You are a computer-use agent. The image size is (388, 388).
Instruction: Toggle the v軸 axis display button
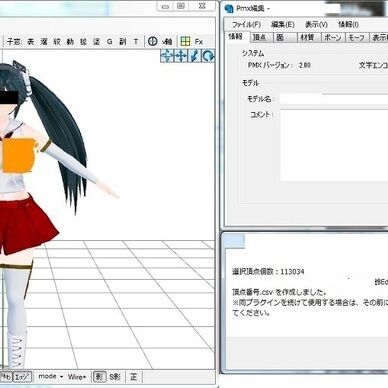(167, 42)
